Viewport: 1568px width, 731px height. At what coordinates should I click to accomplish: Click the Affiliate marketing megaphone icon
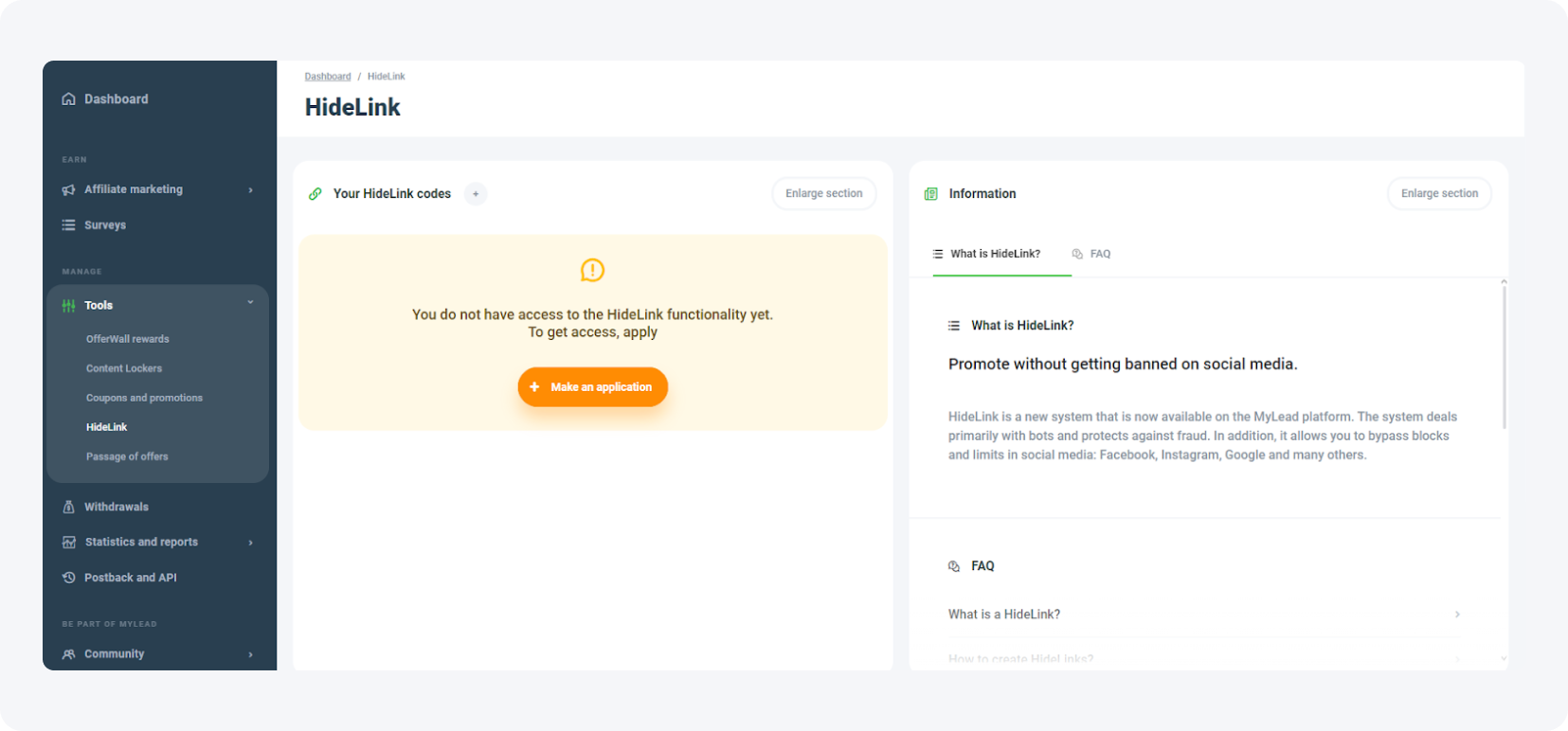point(68,189)
